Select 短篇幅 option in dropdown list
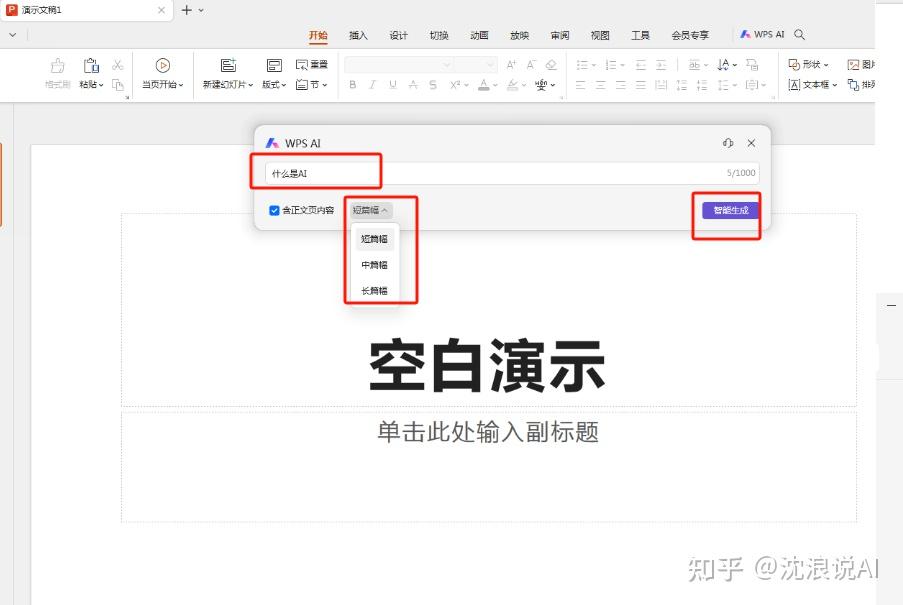Viewport: 903px width, 605px height. pos(374,239)
